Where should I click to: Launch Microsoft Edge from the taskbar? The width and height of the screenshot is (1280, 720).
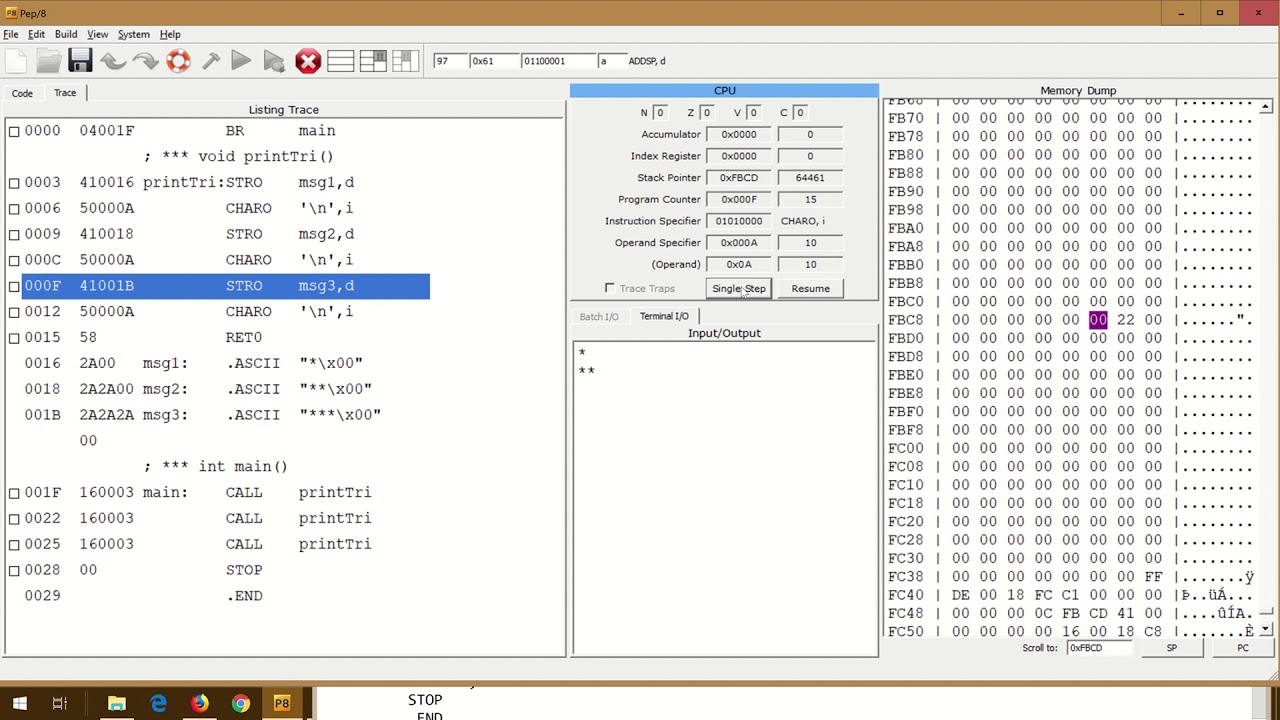pyautogui.click(x=158, y=704)
